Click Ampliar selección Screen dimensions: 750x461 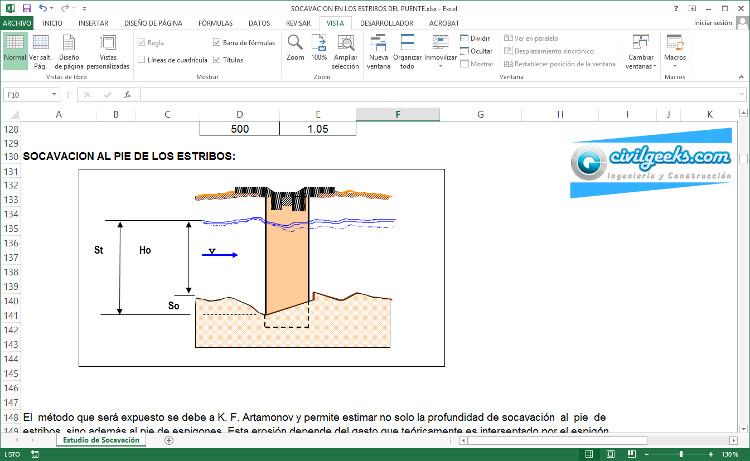(345, 50)
